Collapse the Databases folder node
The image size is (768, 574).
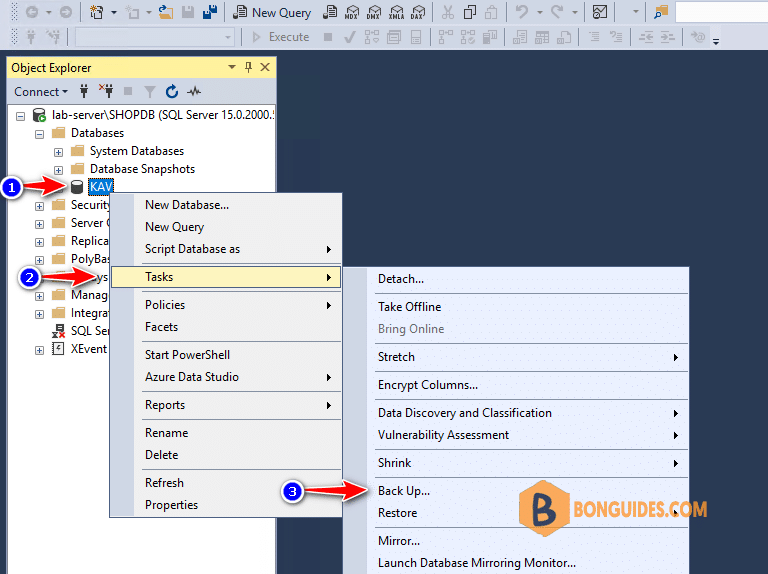tap(40, 134)
